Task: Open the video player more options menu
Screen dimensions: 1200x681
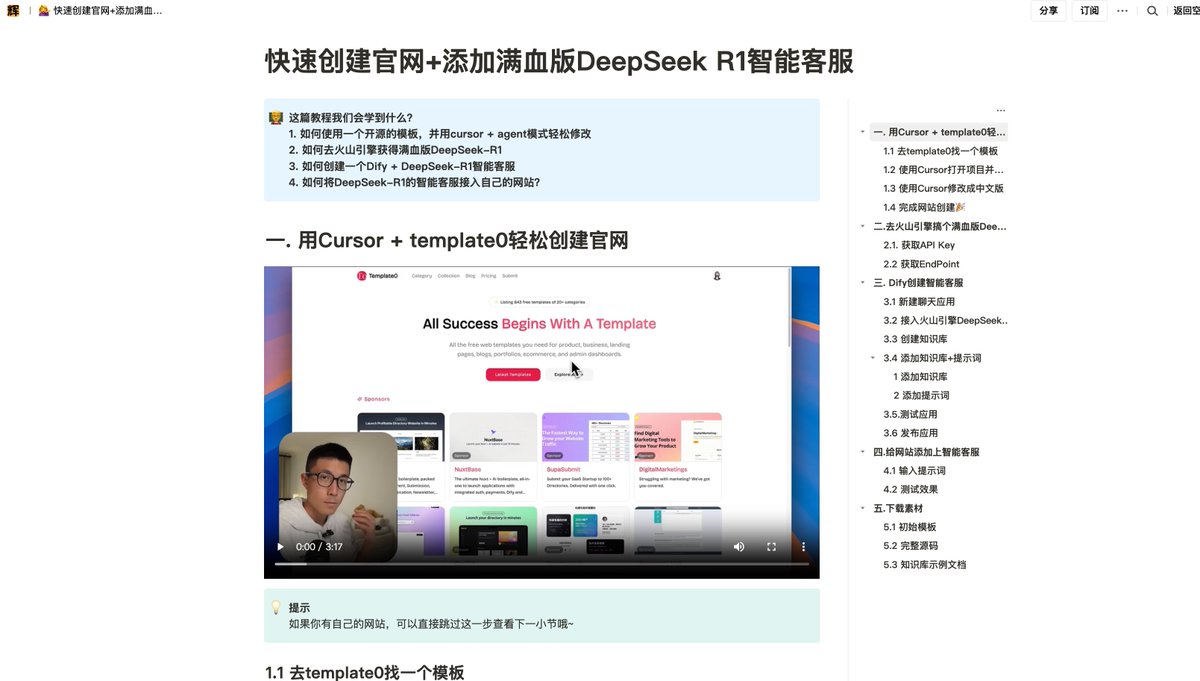Action: point(803,547)
